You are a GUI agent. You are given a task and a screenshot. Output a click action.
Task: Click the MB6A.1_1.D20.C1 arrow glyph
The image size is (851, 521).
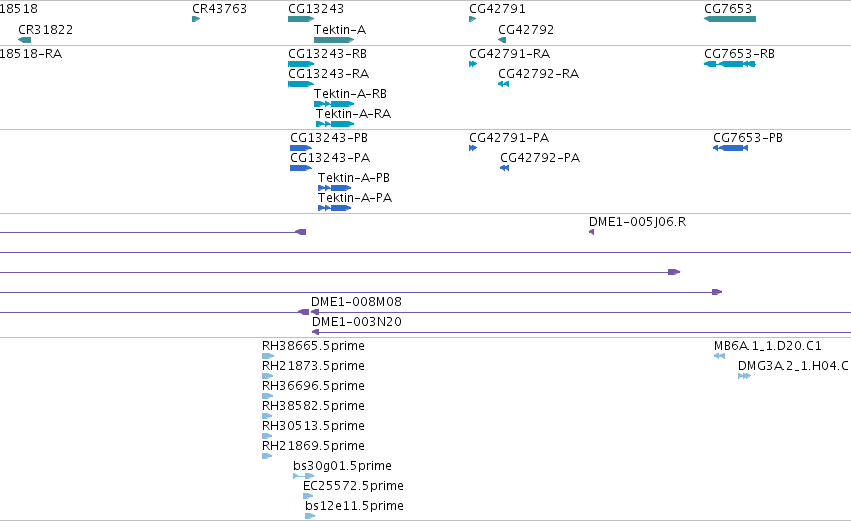pos(720,356)
